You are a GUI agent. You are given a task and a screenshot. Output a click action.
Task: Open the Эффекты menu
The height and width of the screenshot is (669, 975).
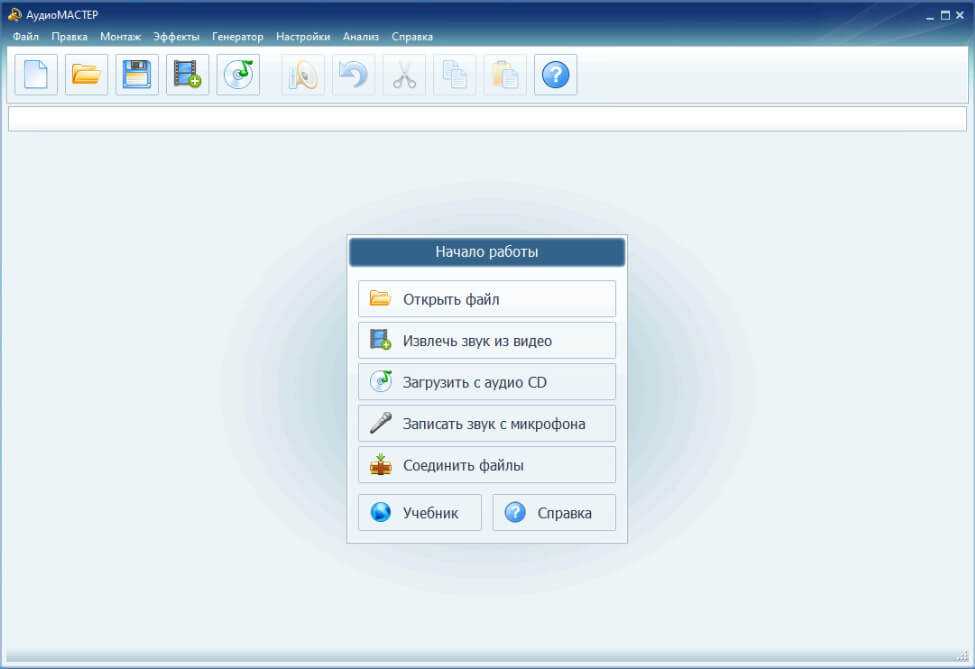176,37
